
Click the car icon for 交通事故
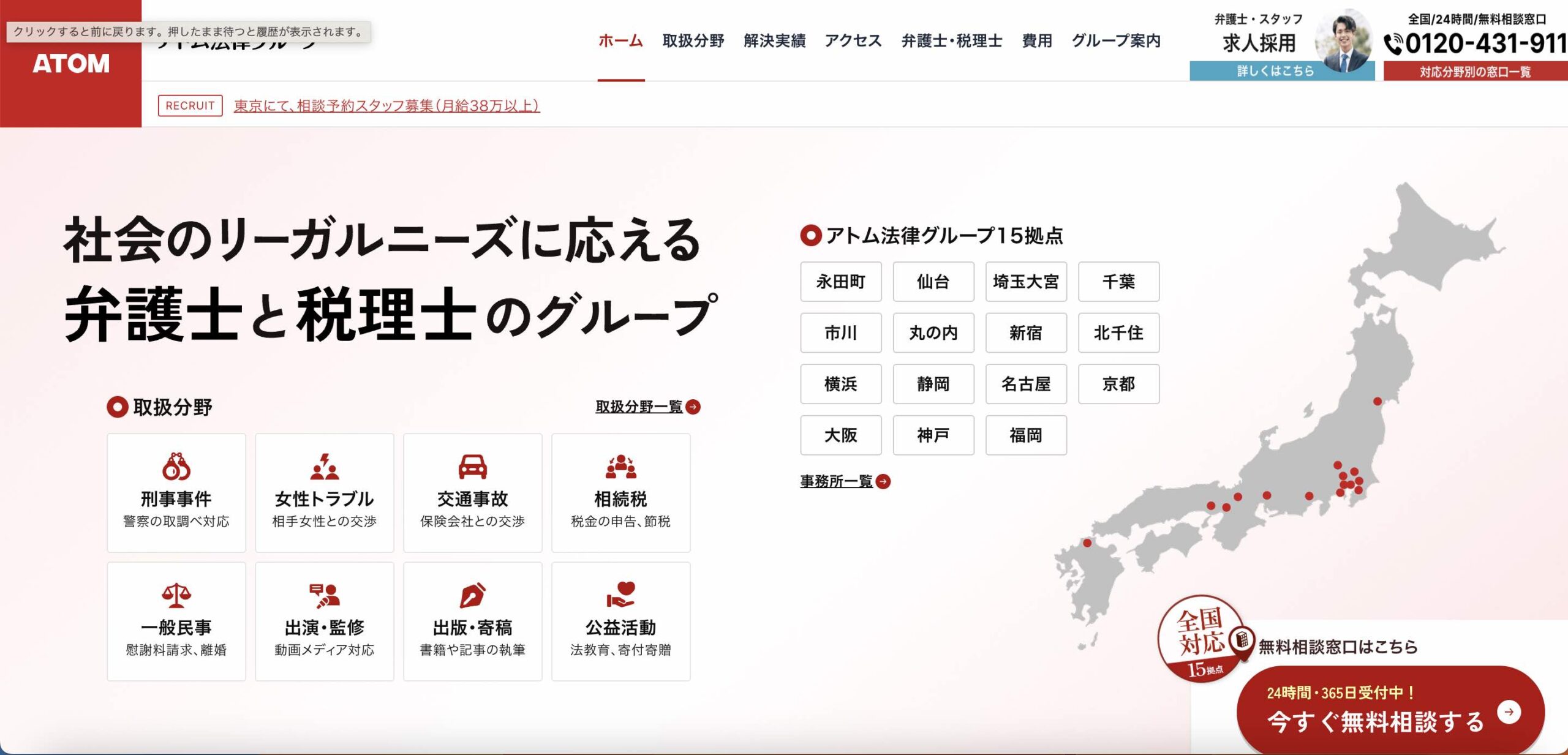(472, 467)
